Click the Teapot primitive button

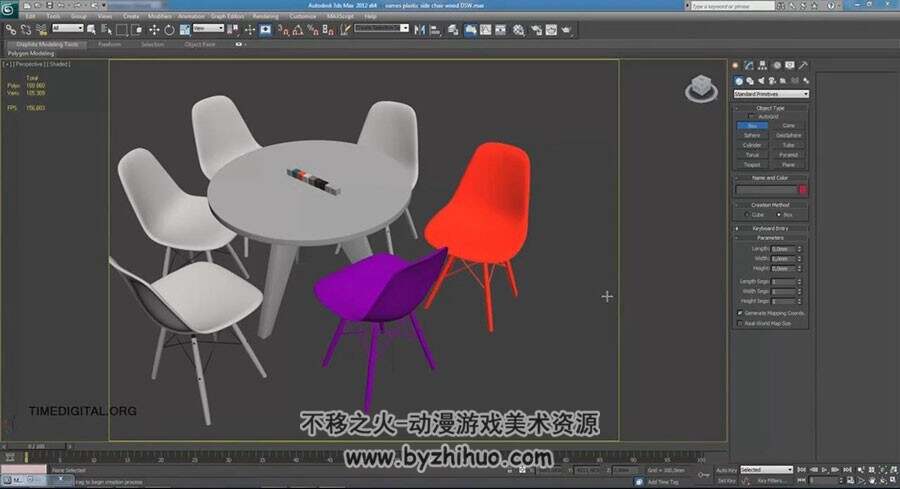pos(752,165)
